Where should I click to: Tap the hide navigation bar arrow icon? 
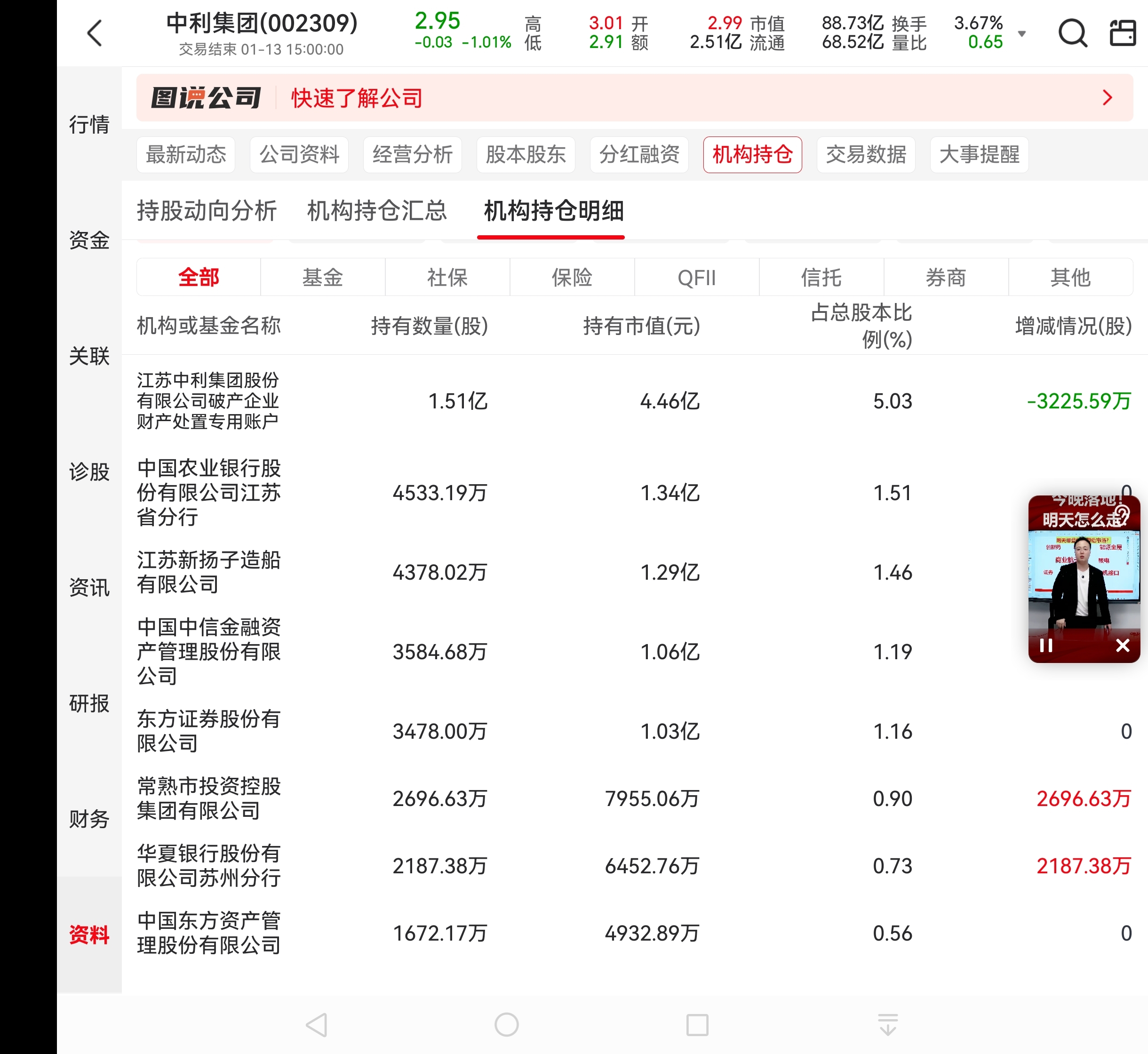[888, 1024]
